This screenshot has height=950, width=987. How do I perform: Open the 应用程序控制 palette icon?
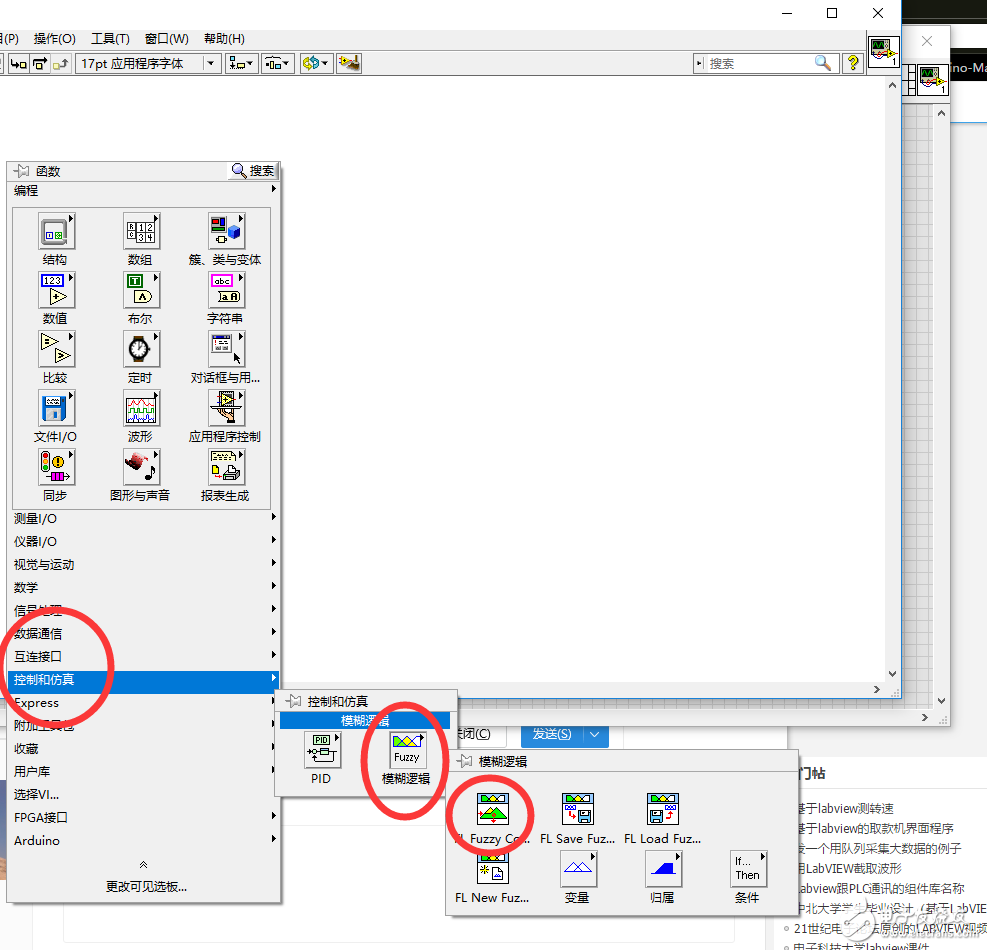(x=226, y=409)
